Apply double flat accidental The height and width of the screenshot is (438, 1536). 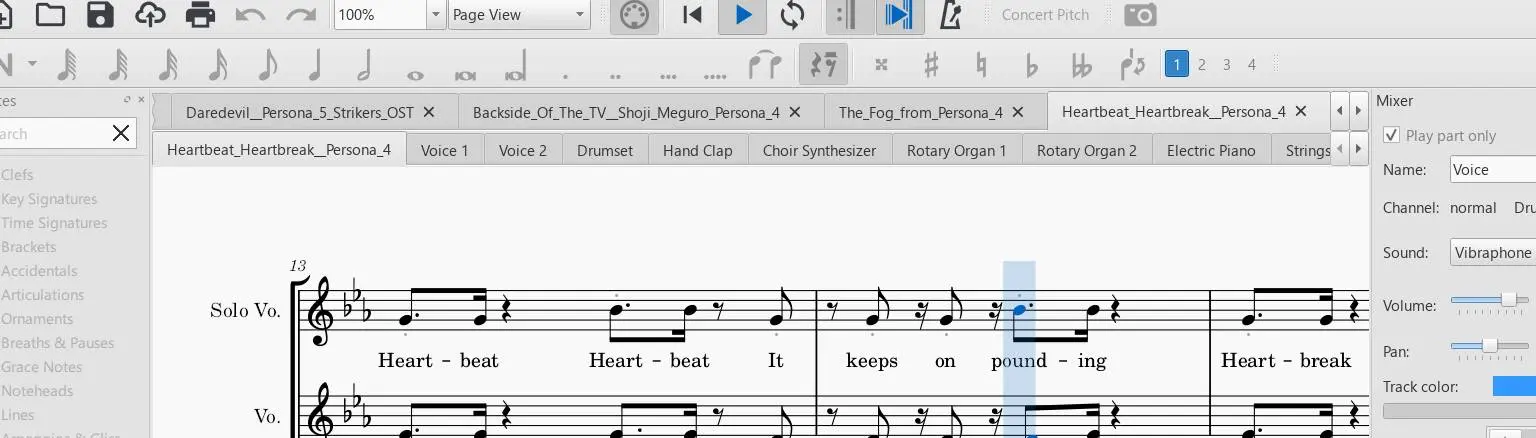pyautogui.click(x=1081, y=65)
